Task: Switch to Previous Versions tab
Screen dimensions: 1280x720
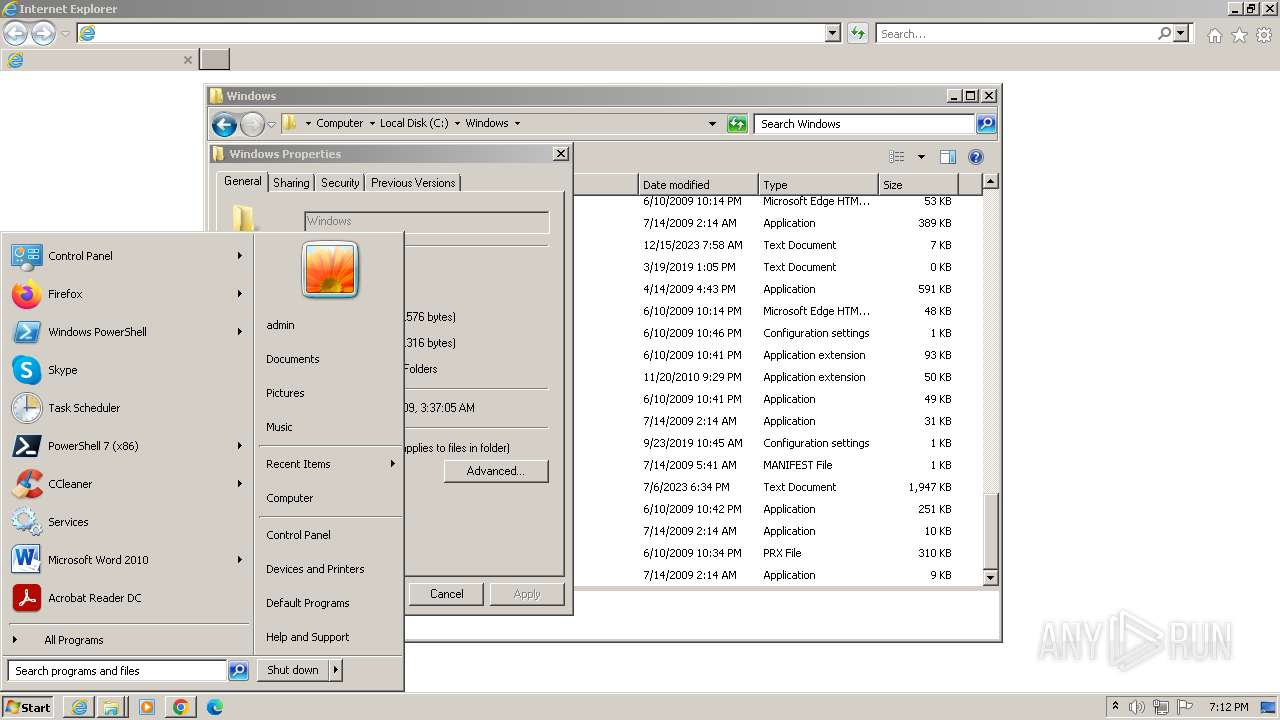Action: [413, 183]
